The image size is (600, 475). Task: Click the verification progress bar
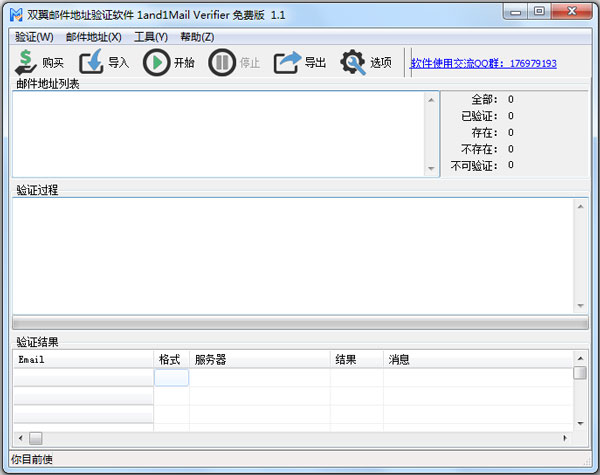pos(299,324)
